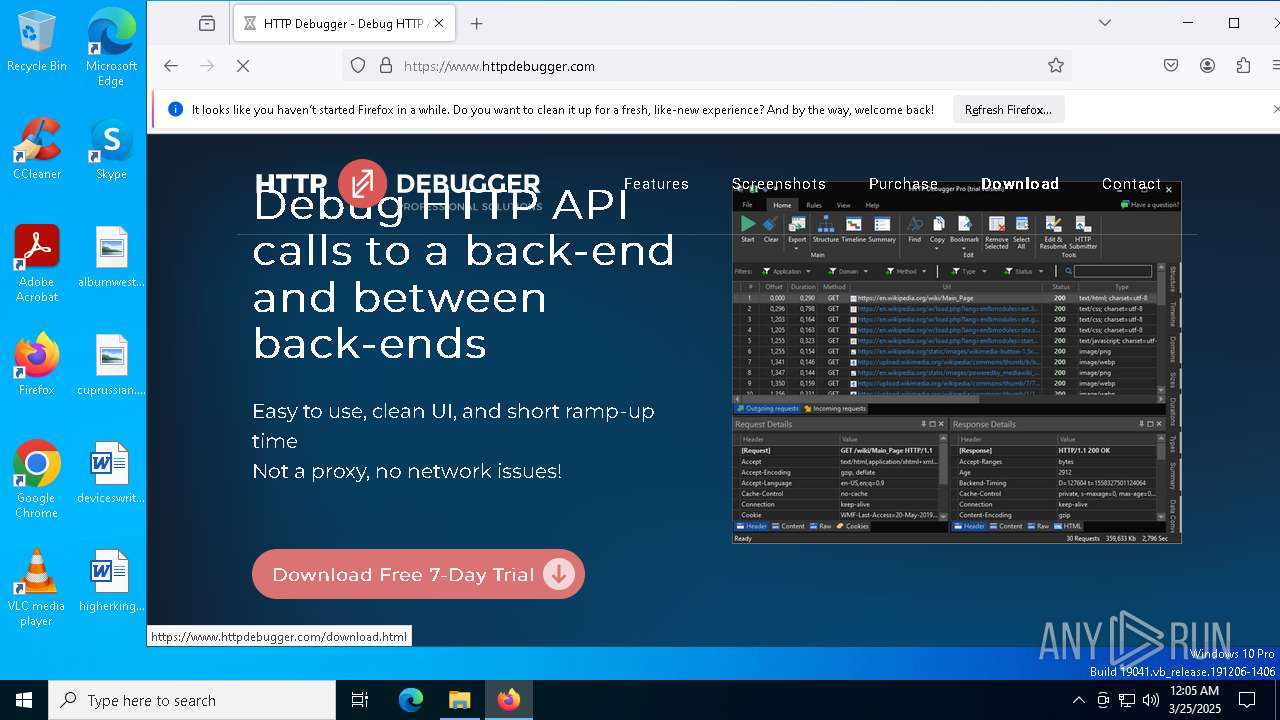The width and height of the screenshot is (1280, 720).
Task: Open the Contact page link
Action: tap(1131, 184)
